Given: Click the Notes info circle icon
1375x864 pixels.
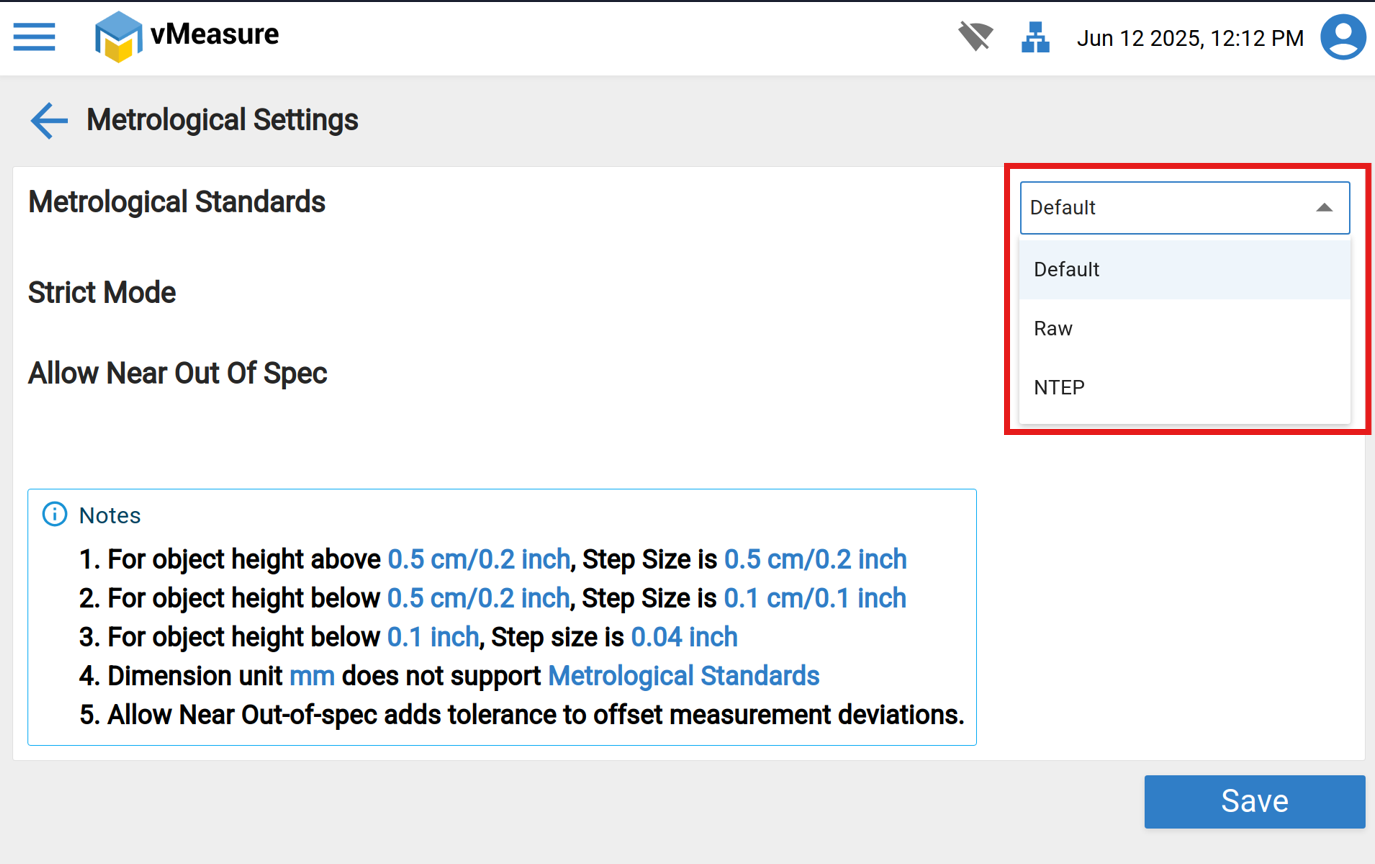Looking at the screenshot, I should coord(54,515).
